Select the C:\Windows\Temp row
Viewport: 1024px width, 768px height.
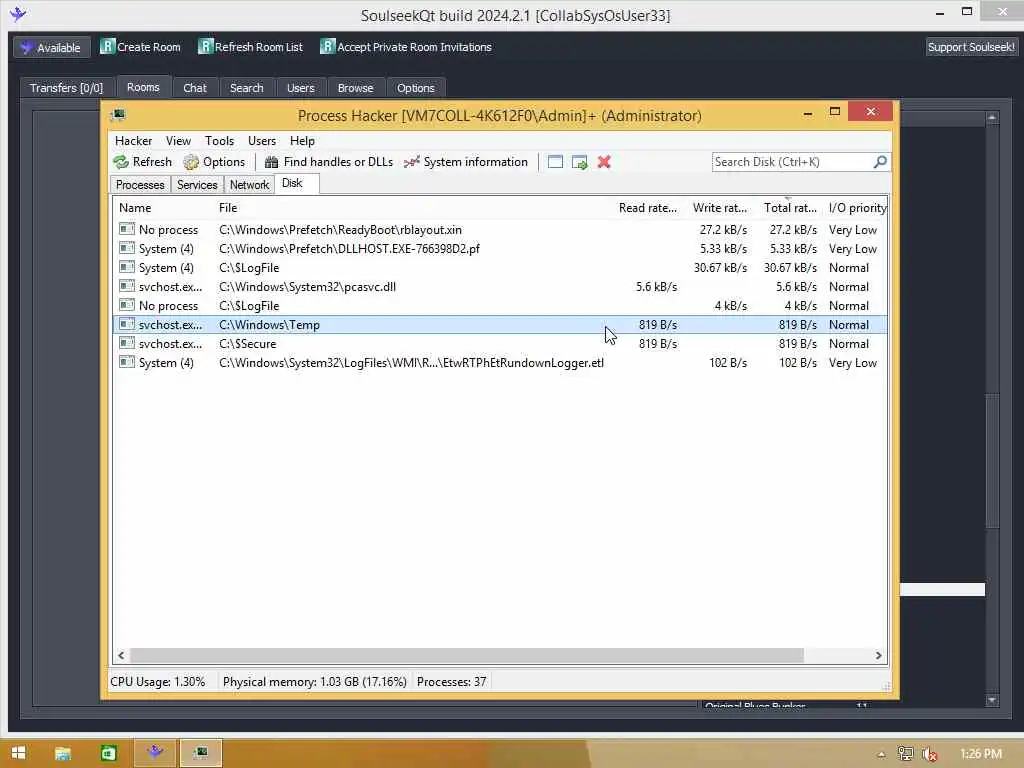pos(500,325)
